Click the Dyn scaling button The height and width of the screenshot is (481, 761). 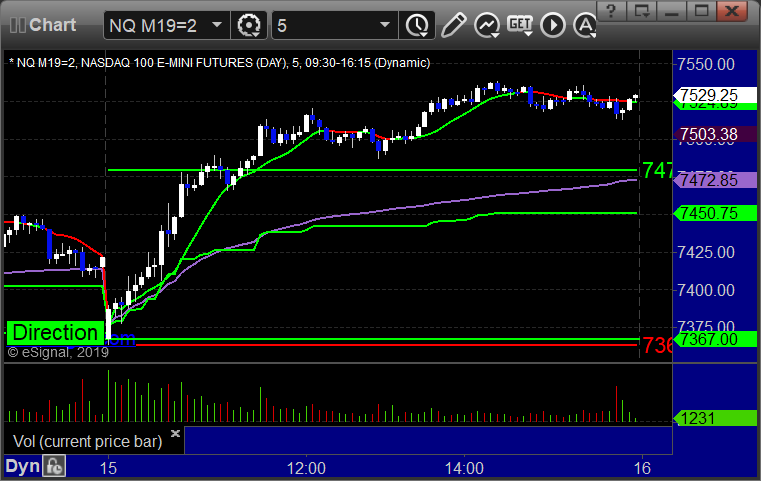(x=22, y=466)
